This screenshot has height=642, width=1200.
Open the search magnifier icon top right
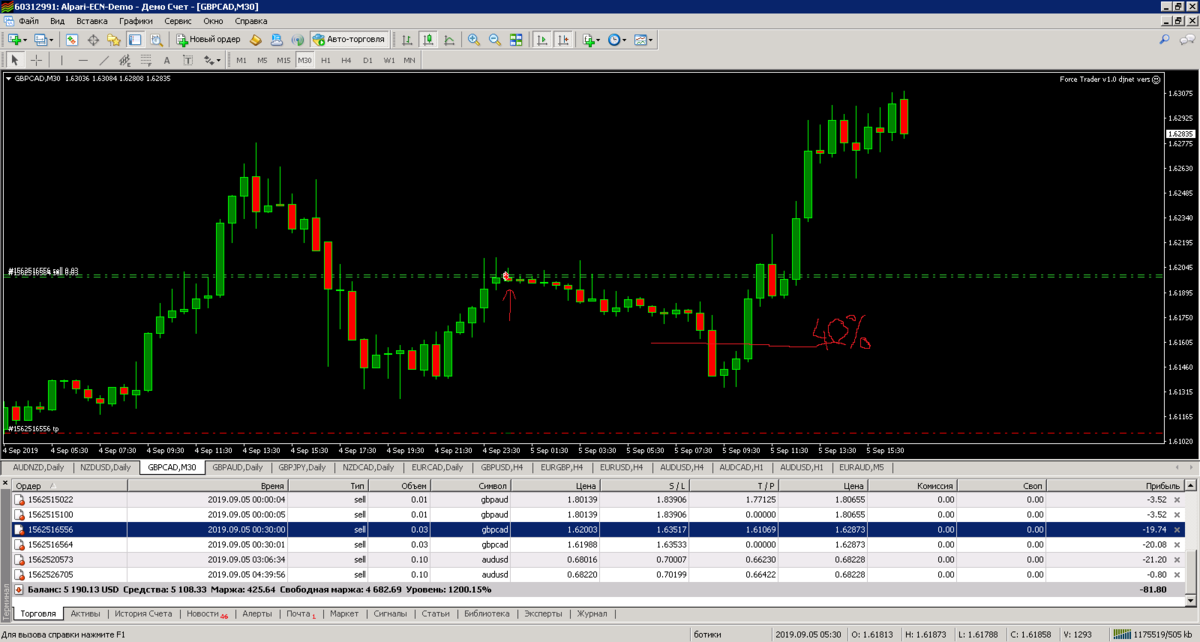pyautogui.click(x=1164, y=40)
